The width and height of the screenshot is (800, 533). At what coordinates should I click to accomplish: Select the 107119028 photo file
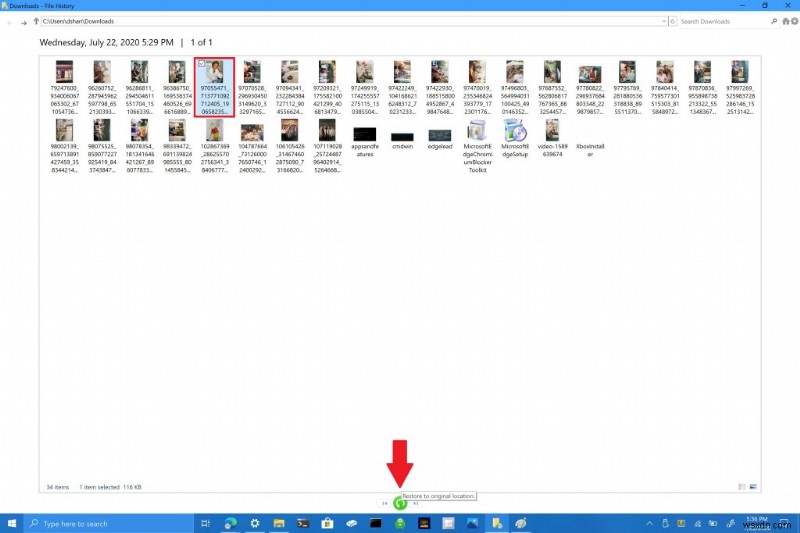[x=327, y=146]
